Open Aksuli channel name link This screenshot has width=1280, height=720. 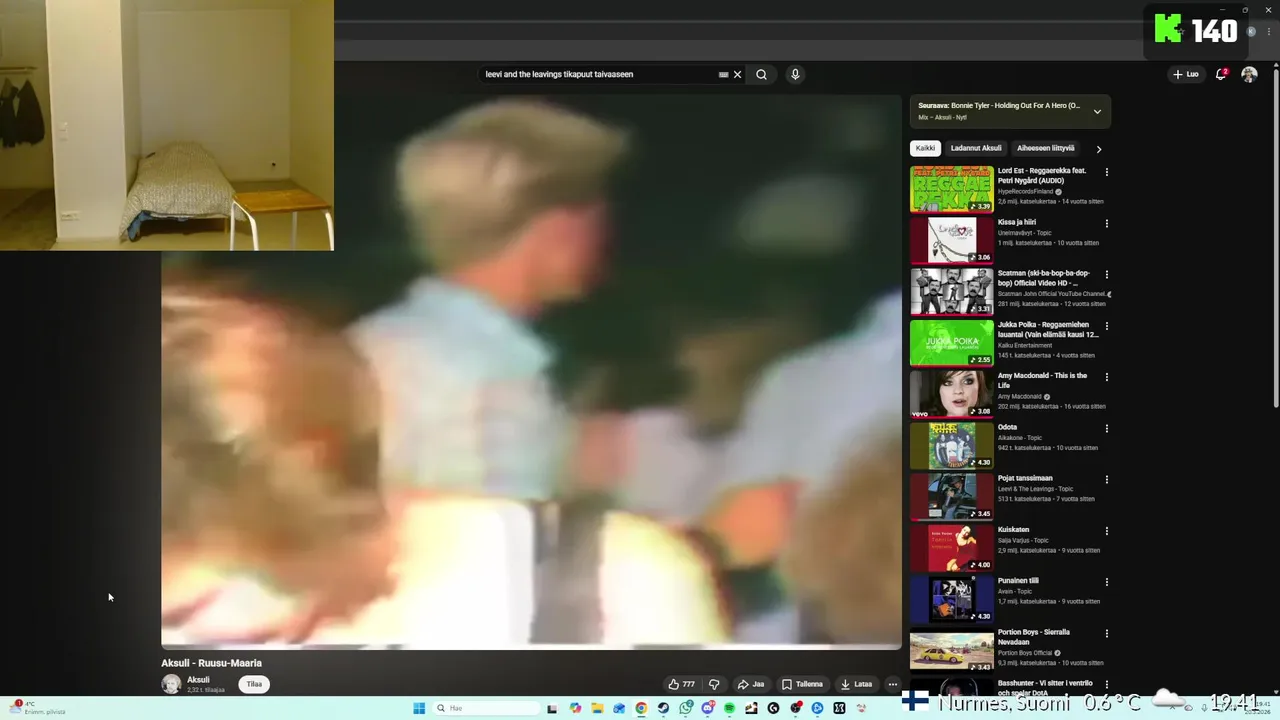pos(198,679)
